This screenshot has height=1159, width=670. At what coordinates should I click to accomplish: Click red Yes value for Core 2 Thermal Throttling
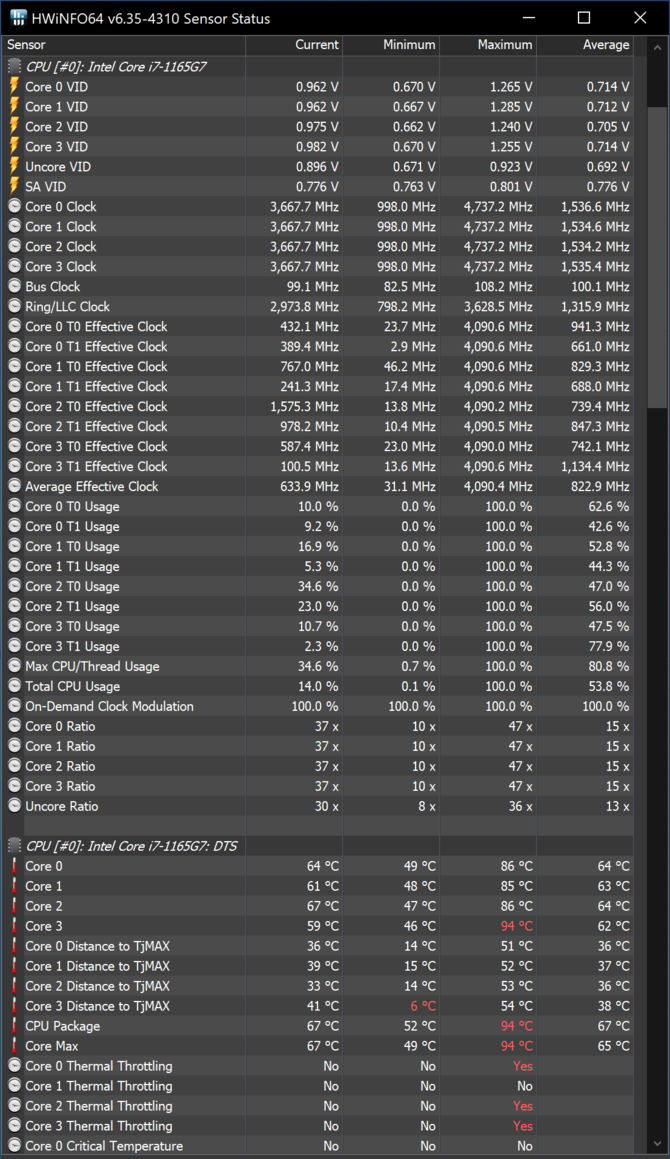coord(523,1105)
